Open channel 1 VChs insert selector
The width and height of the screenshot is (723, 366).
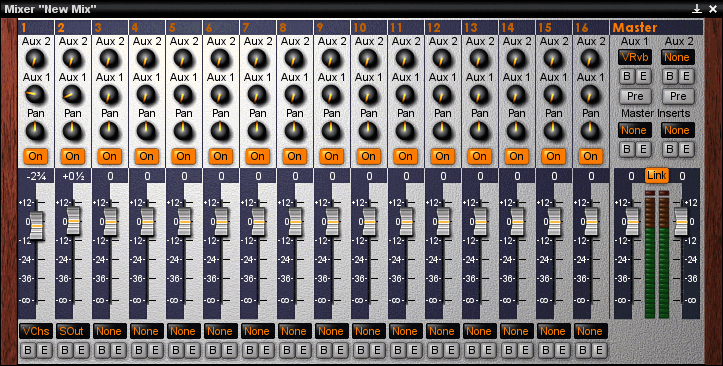(x=36, y=331)
